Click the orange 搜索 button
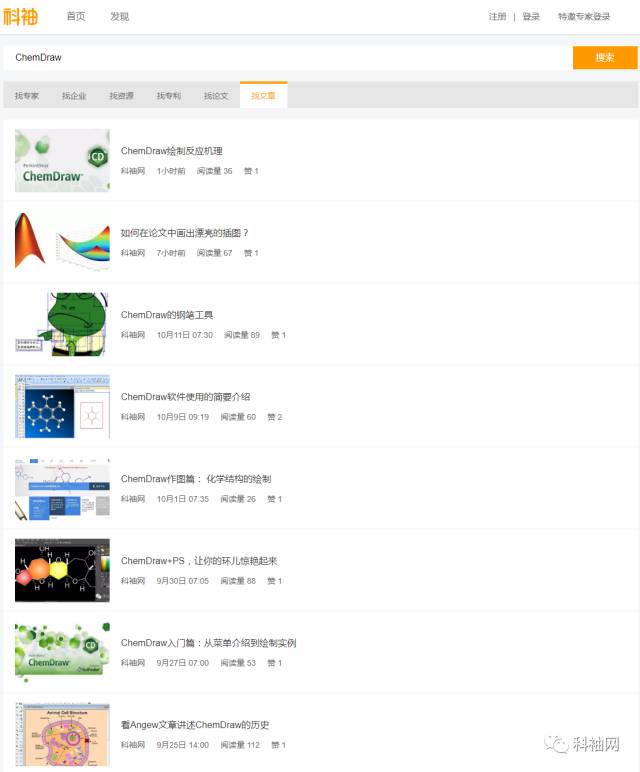This screenshot has width=640, height=772. 605,58
